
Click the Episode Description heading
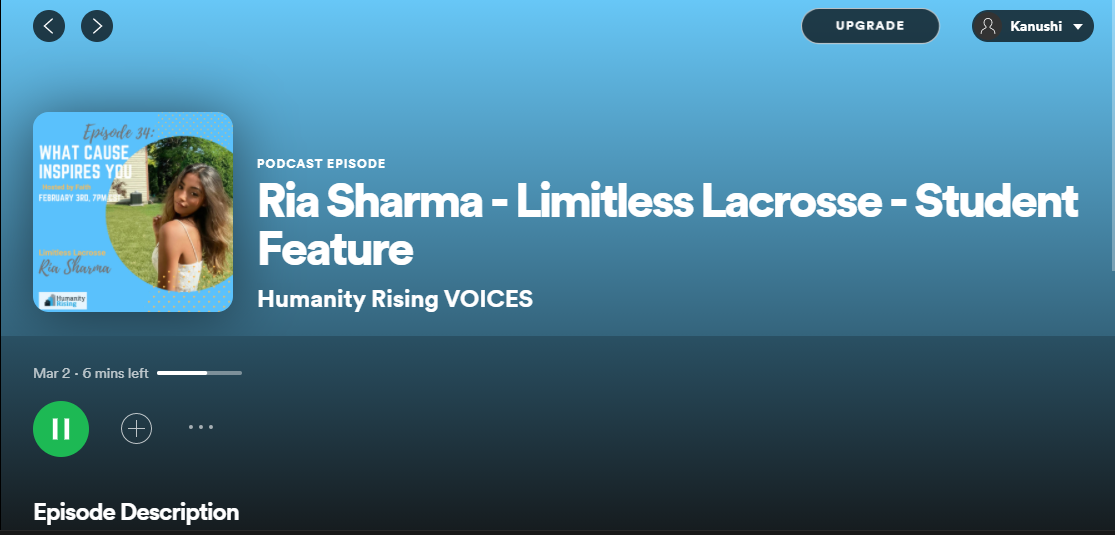pyautogui.click(x=136, y=513)
